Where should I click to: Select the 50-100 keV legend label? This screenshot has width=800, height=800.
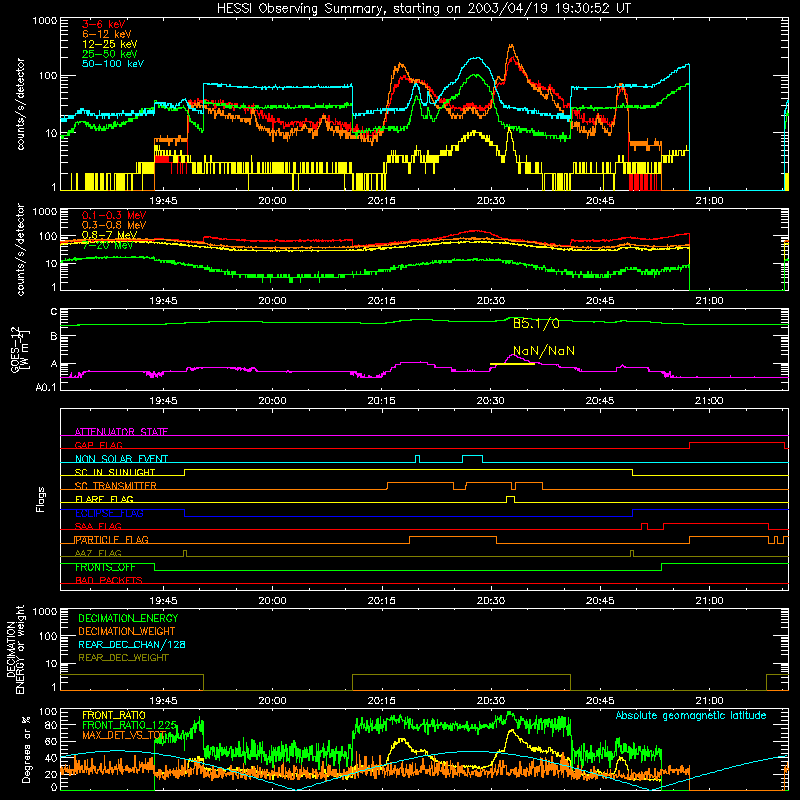tap(113, 64)
